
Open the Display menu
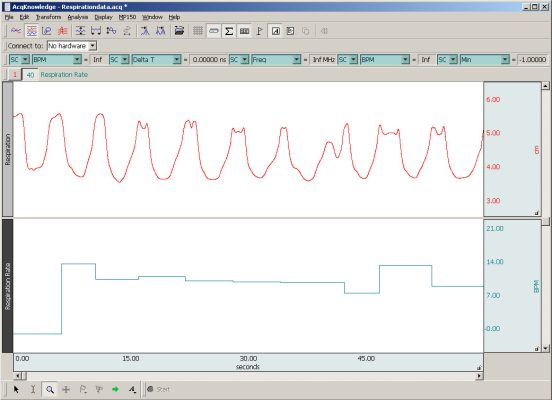tap(103, 17)
